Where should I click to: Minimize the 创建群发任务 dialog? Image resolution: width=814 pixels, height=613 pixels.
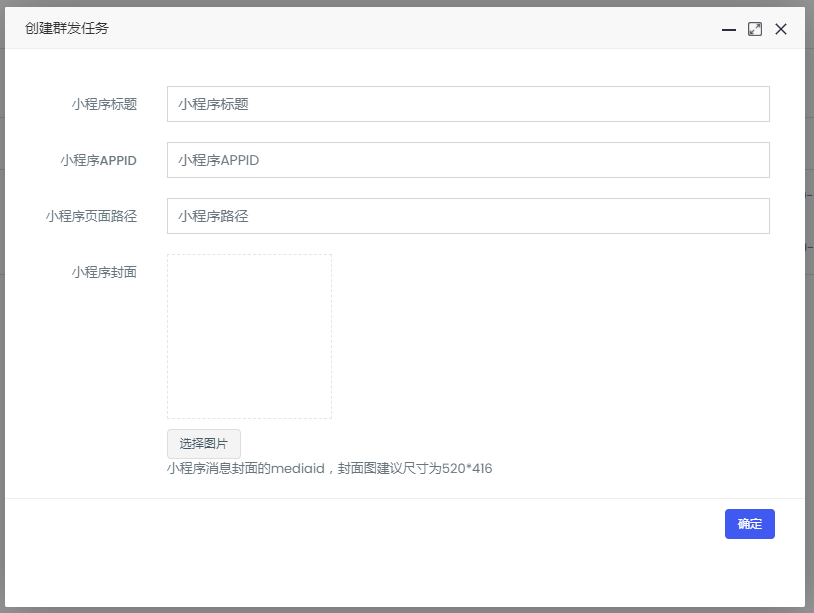(729, 29)
